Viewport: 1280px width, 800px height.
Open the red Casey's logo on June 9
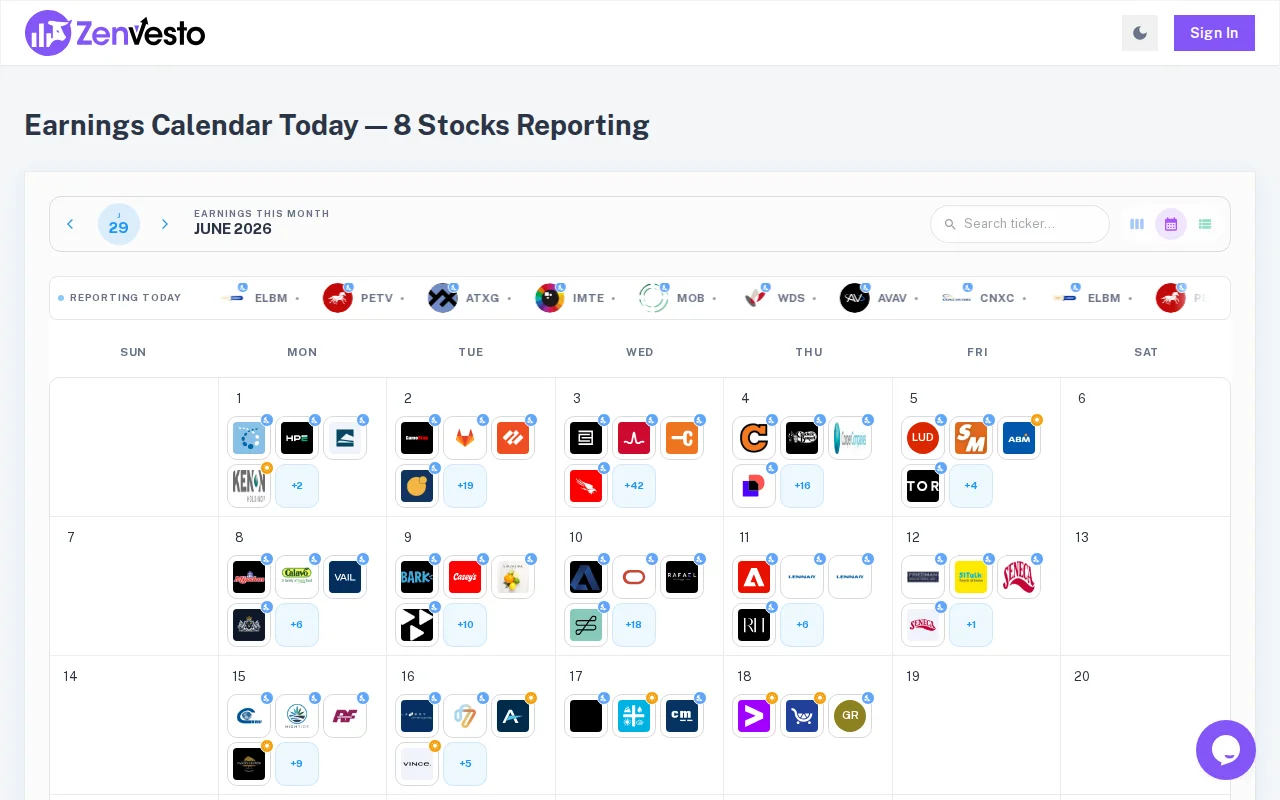pos(465,577)
